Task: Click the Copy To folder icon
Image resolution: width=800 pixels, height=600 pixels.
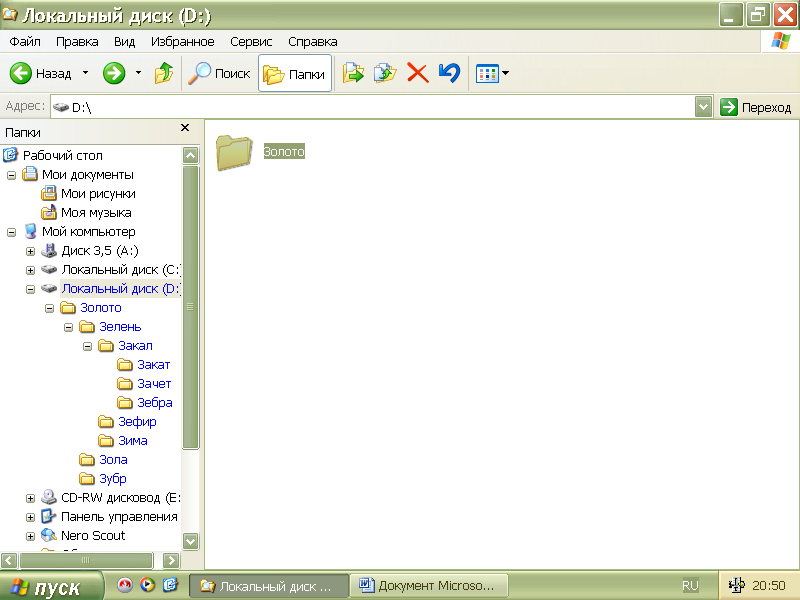Action: pyautogui.click(x=385, y=73)
